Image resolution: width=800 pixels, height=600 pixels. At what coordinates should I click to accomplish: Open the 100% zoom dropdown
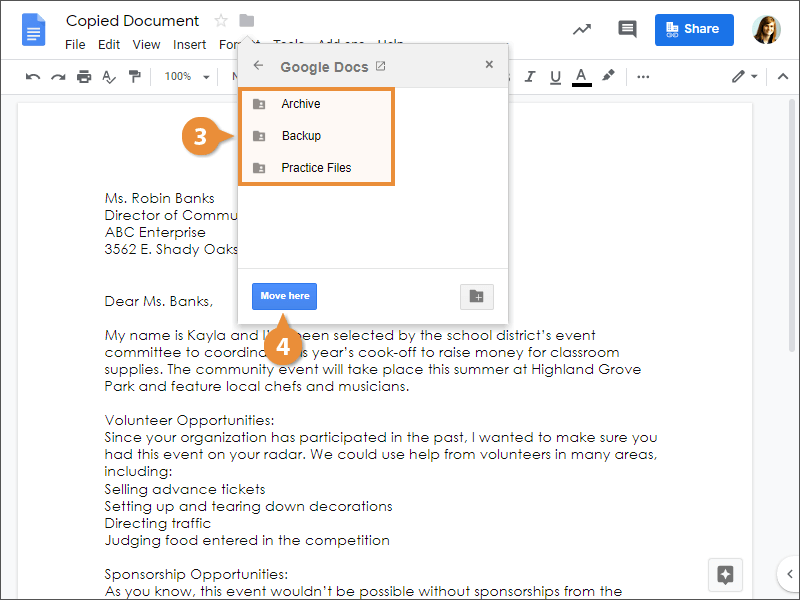[187, 77]
